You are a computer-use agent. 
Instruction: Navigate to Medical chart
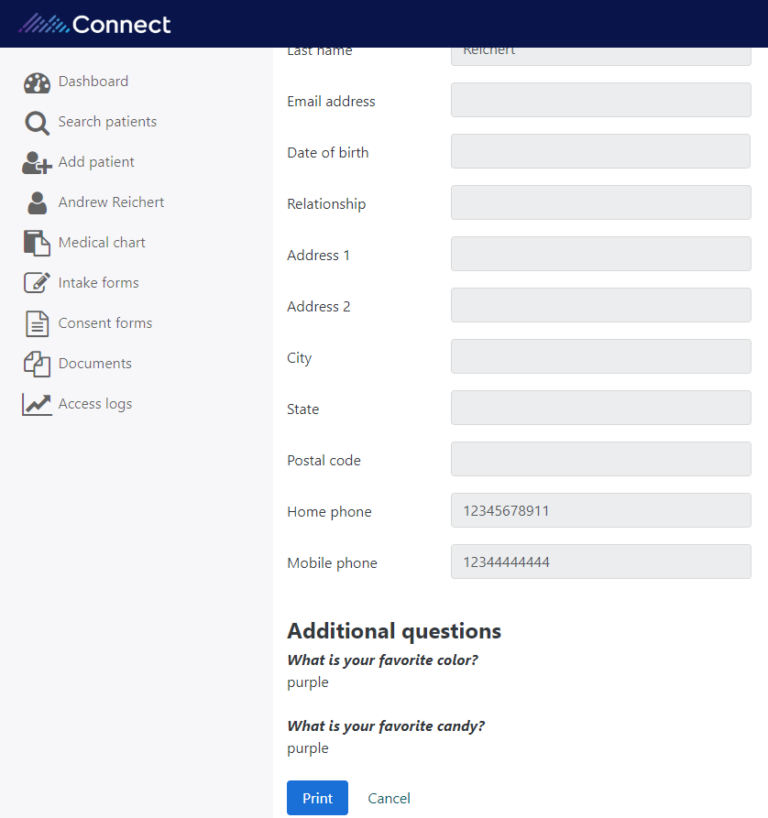[102, 243]
